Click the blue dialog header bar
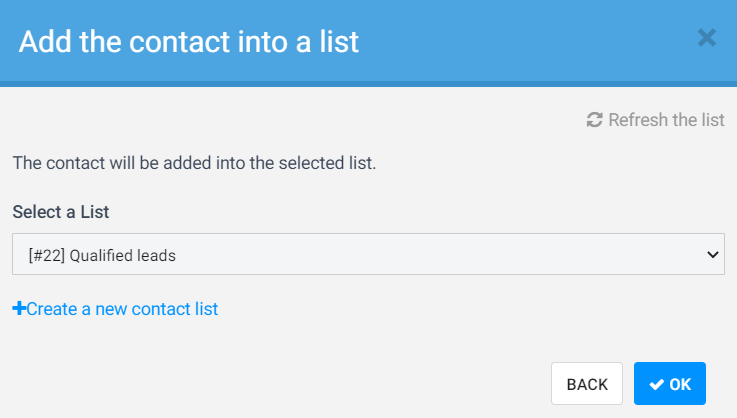 pyautogui.click(x=500, y=41)
